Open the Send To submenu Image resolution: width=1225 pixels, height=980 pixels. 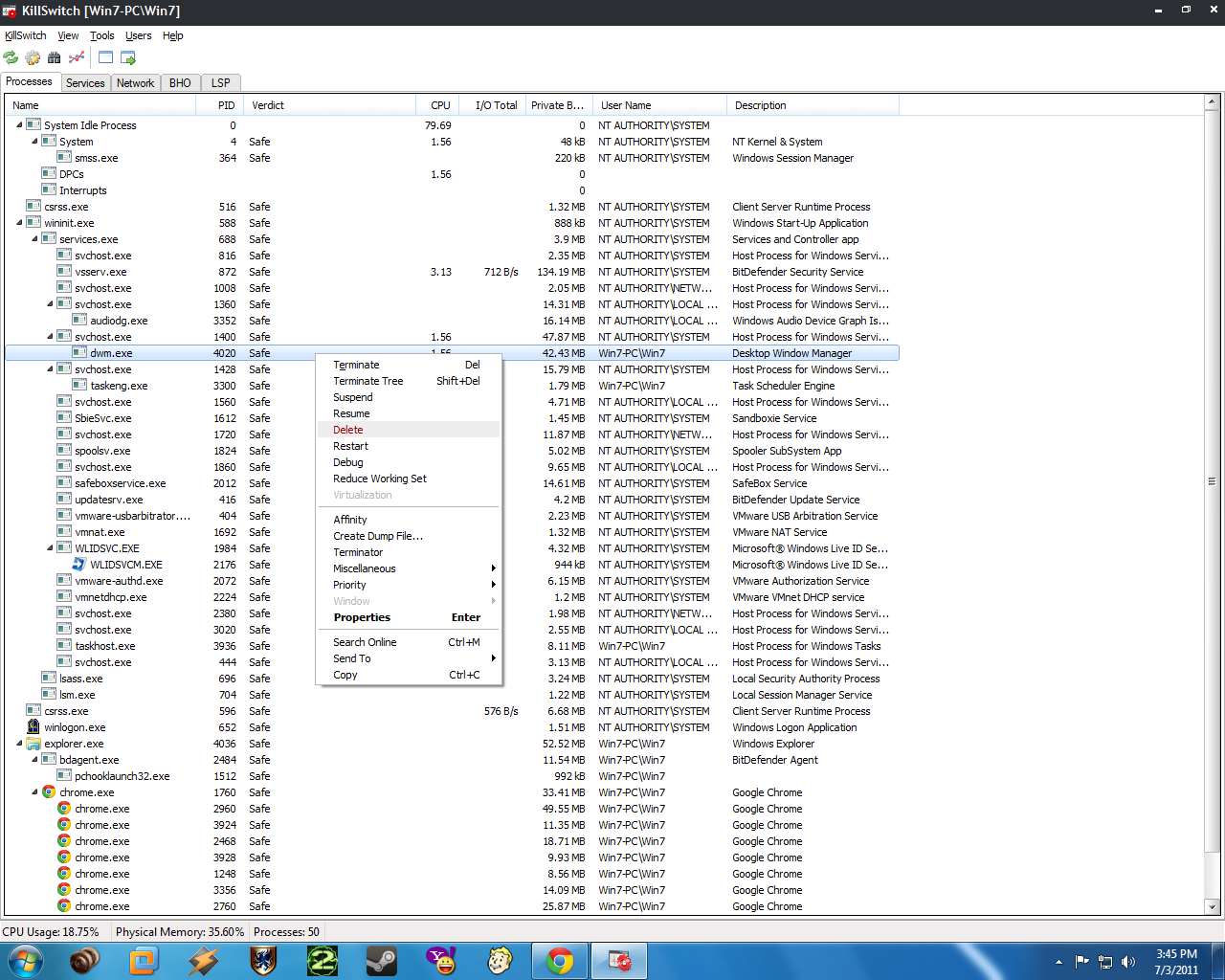[409, 658]
